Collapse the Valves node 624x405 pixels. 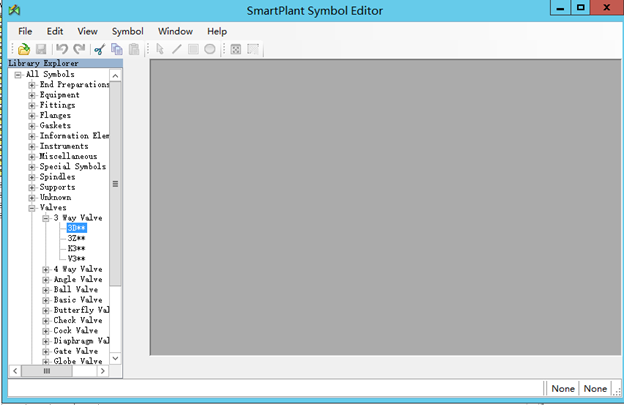tap(32, 208)
